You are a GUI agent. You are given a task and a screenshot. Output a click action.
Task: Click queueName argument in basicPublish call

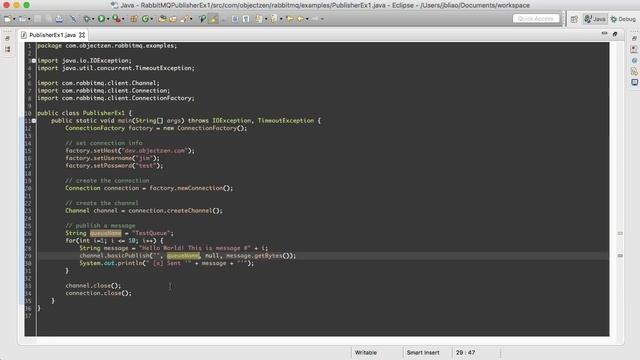pos(183,256)
